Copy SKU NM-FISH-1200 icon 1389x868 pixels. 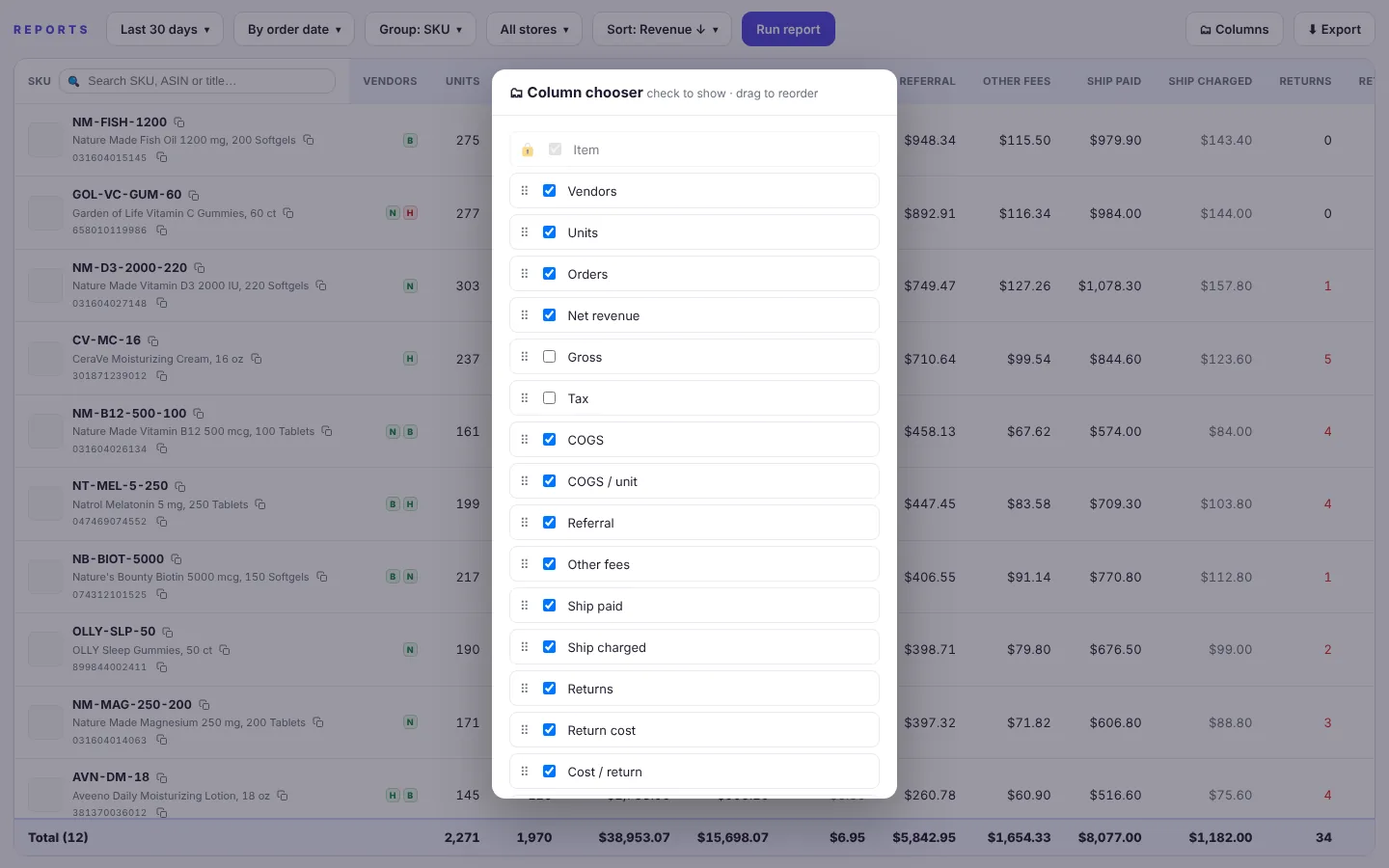click(x=179, y=122)
